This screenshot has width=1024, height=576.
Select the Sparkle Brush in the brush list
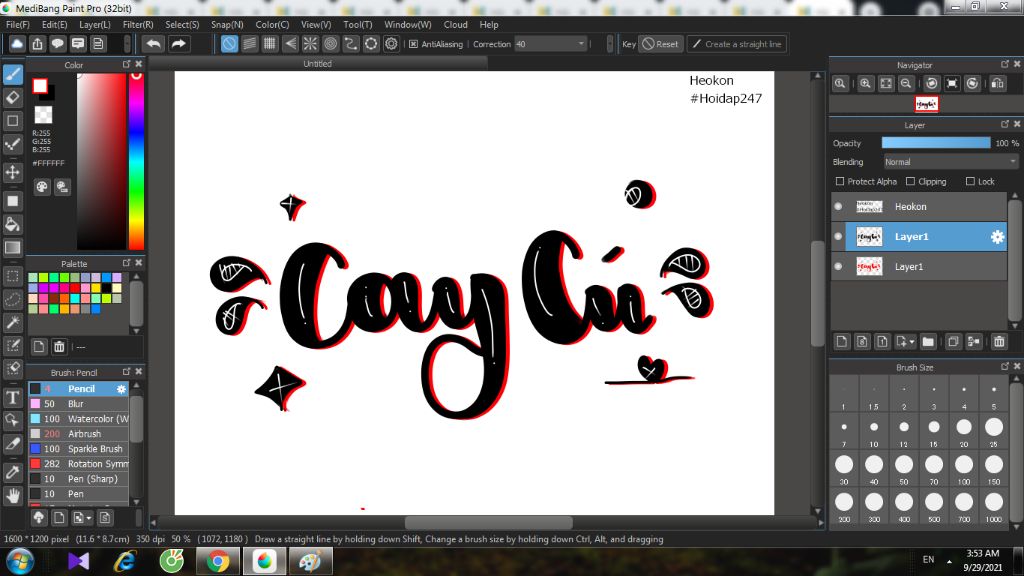[78, 449]
